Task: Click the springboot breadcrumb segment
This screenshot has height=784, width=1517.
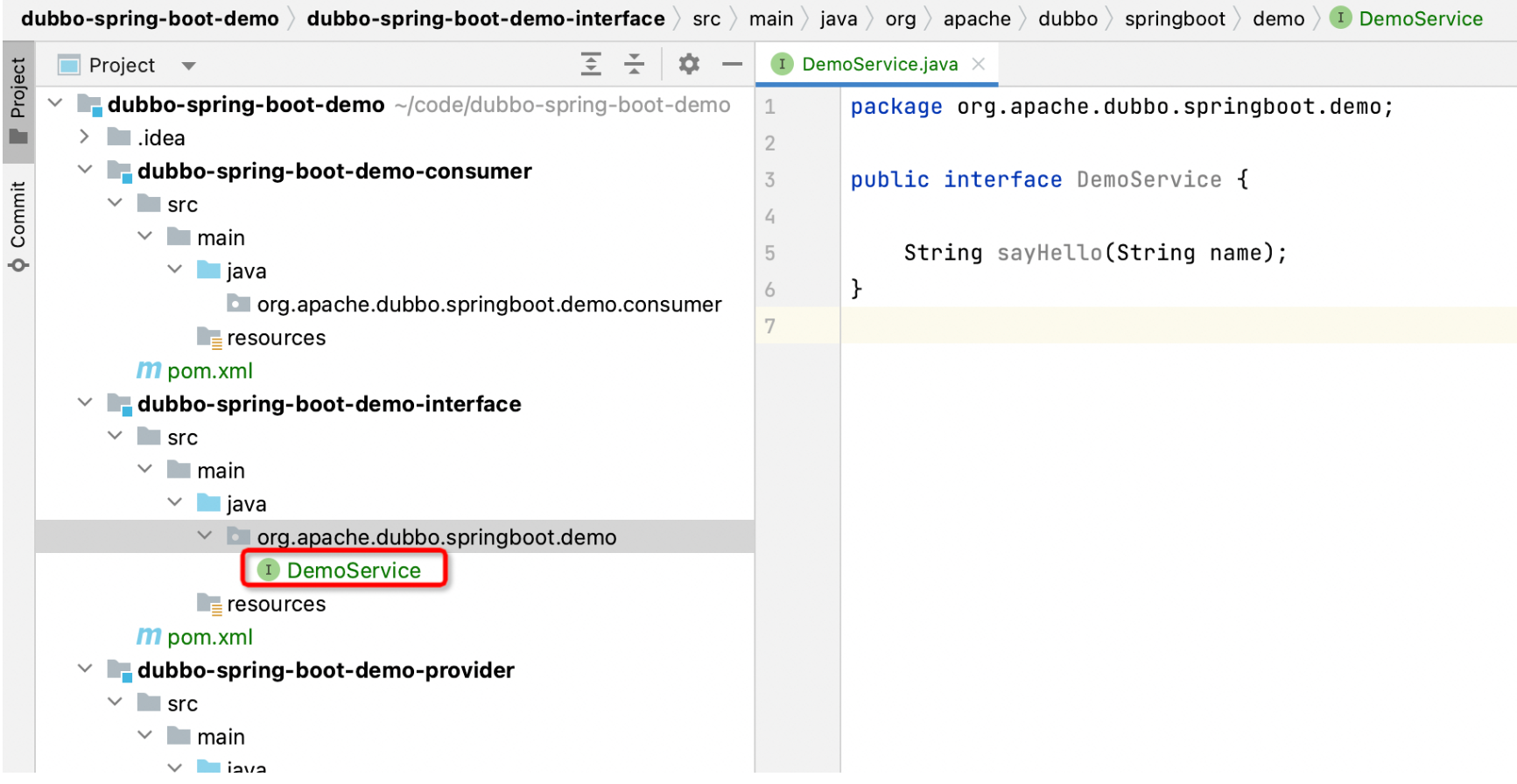Action: click(1174, 18)
